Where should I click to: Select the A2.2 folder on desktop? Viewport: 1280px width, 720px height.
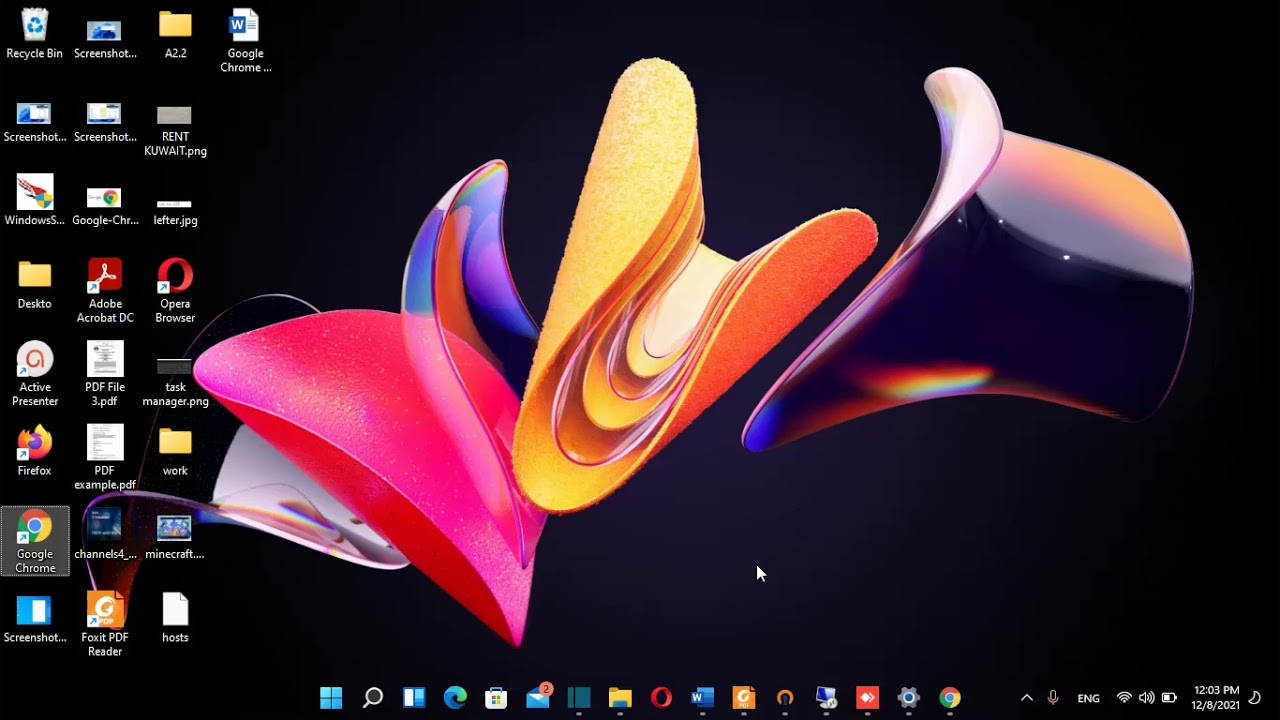(x=175, y=34)
